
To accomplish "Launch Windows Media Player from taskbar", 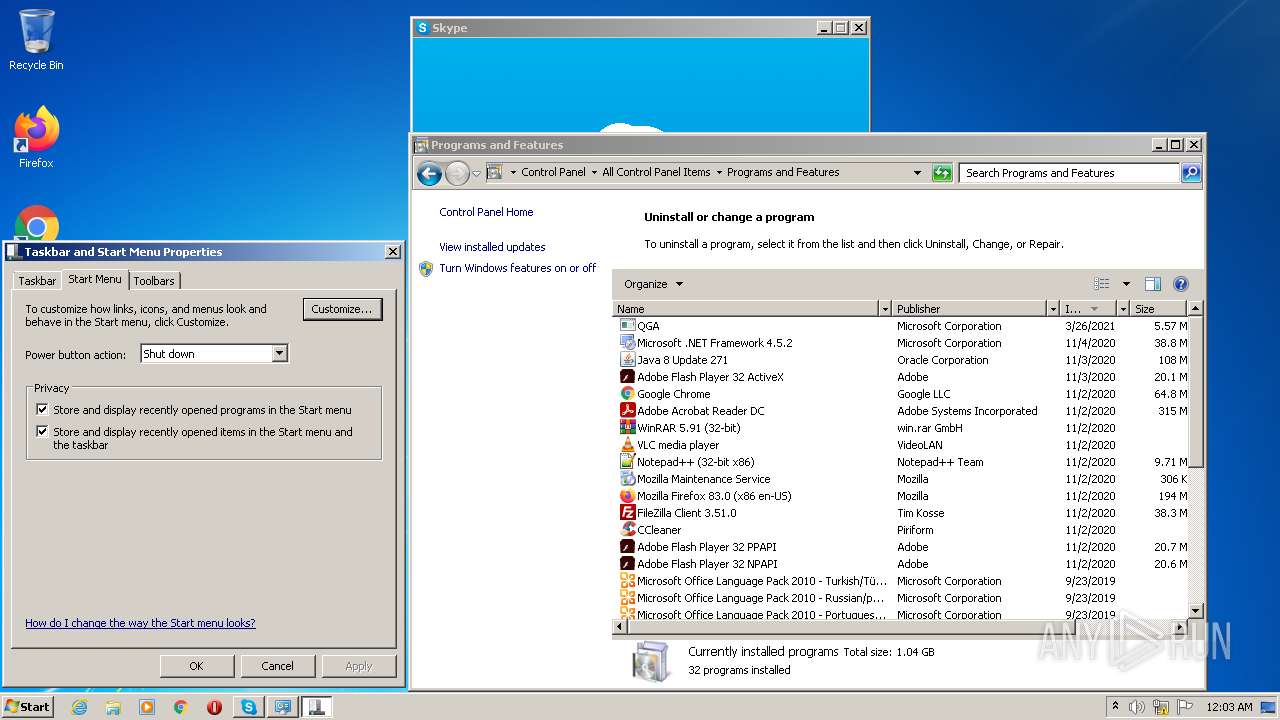I will coord(147,707).
